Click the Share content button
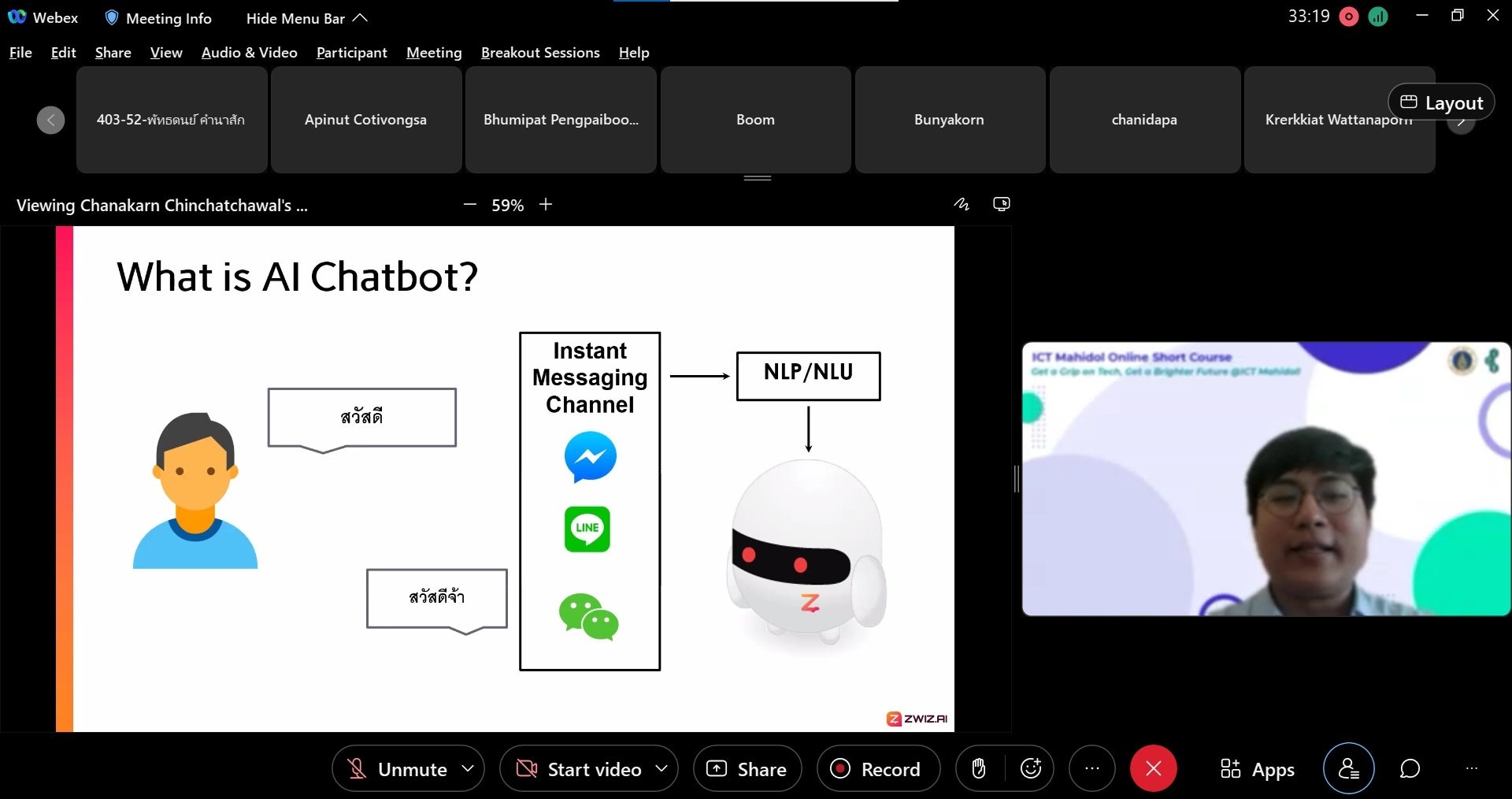1512x799 pixels. [747, 769]
